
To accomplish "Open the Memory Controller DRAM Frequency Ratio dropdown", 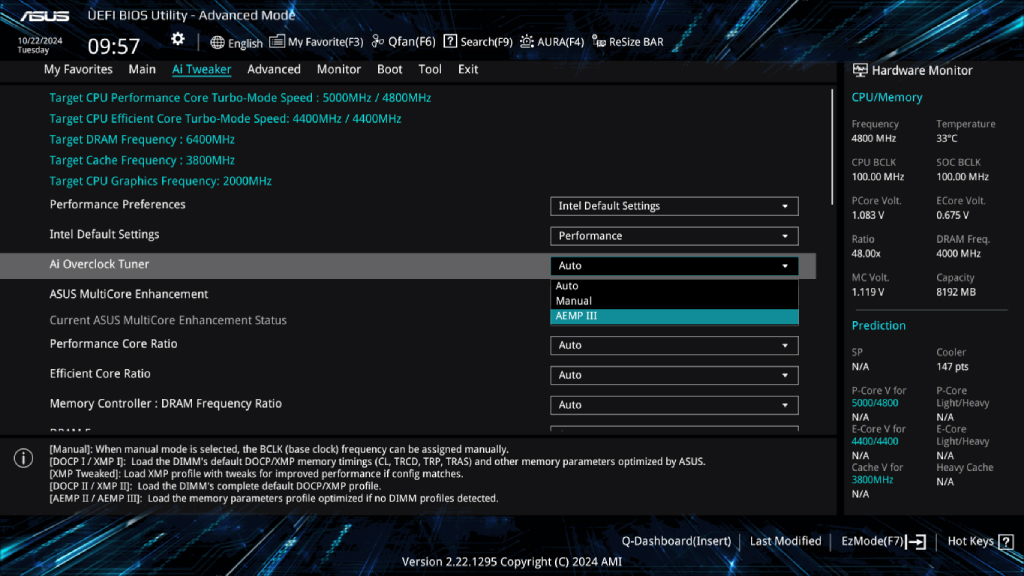I will click(x=674, y=405).
